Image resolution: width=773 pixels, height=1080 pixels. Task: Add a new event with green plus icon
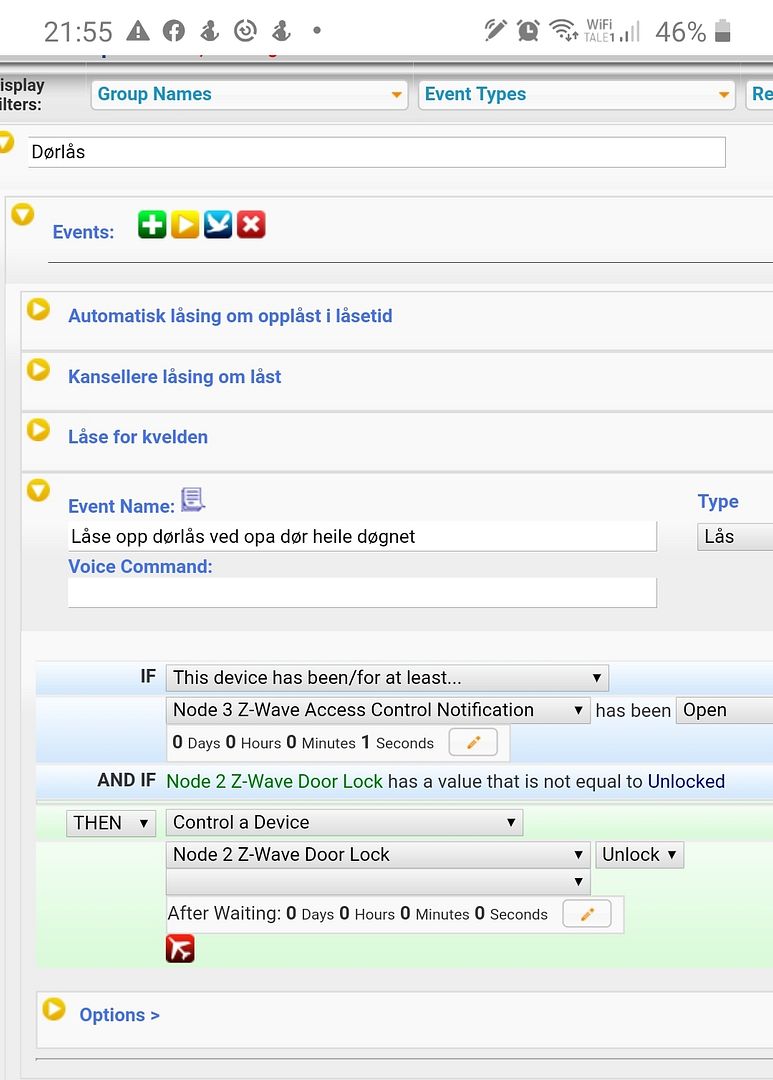pyautogui.click(x=152, y=225)
